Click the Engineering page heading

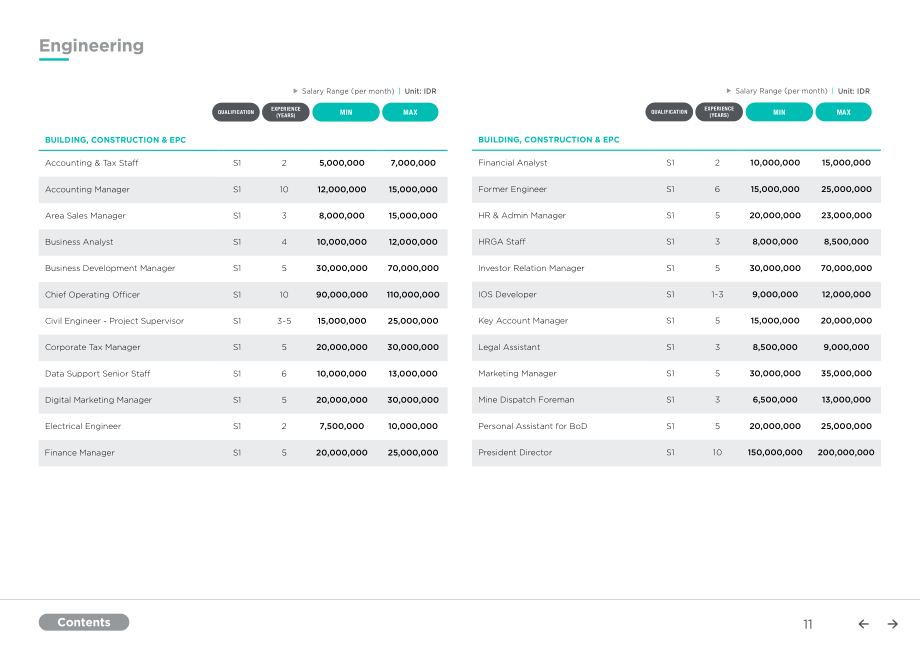tap(92, 46)
